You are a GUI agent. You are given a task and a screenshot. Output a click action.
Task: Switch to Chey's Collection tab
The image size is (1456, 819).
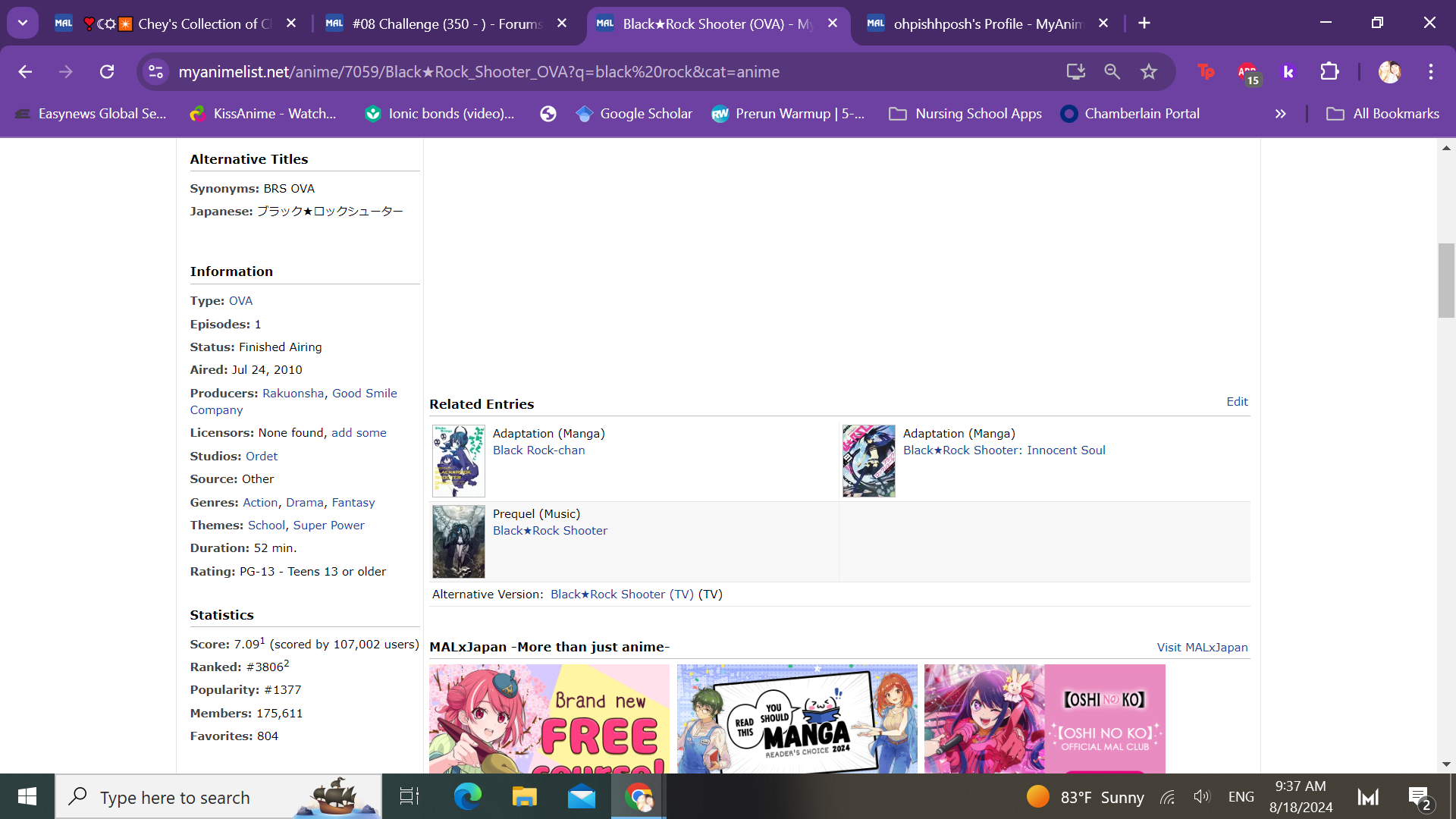click(176, 24)
